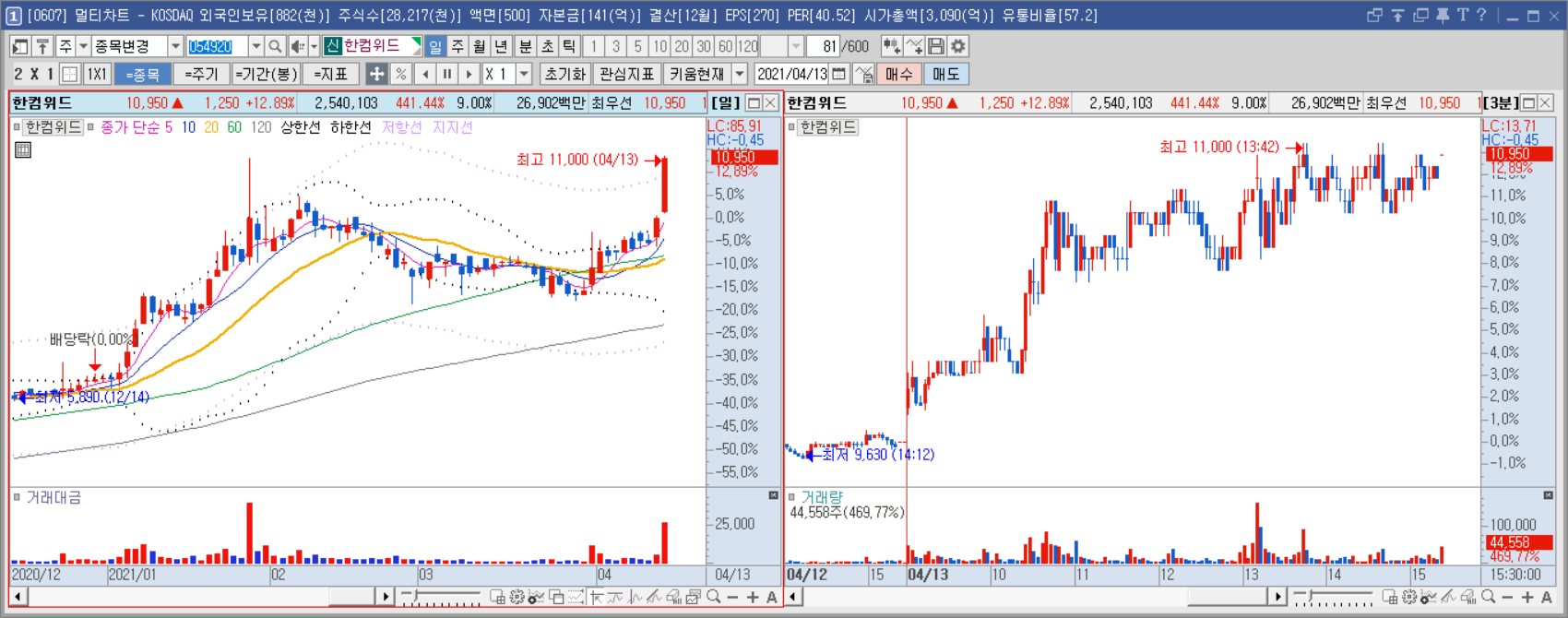Toggle the =주기 sync button
Image resolution: width=1568 pixels, height=618 pixels.
pyautogui.click(x=201, y=74)
